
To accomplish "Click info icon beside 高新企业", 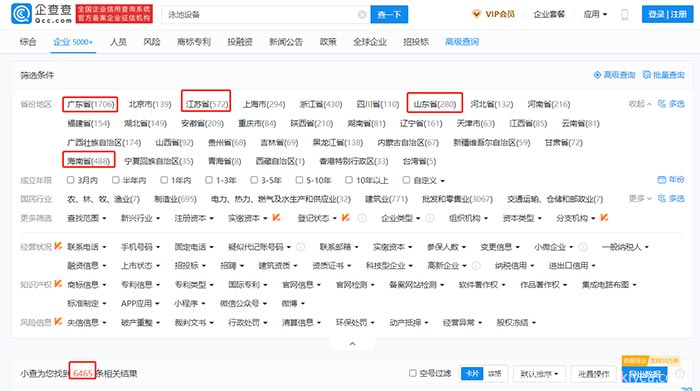I will pyautogui.click(x=476, y=266).
